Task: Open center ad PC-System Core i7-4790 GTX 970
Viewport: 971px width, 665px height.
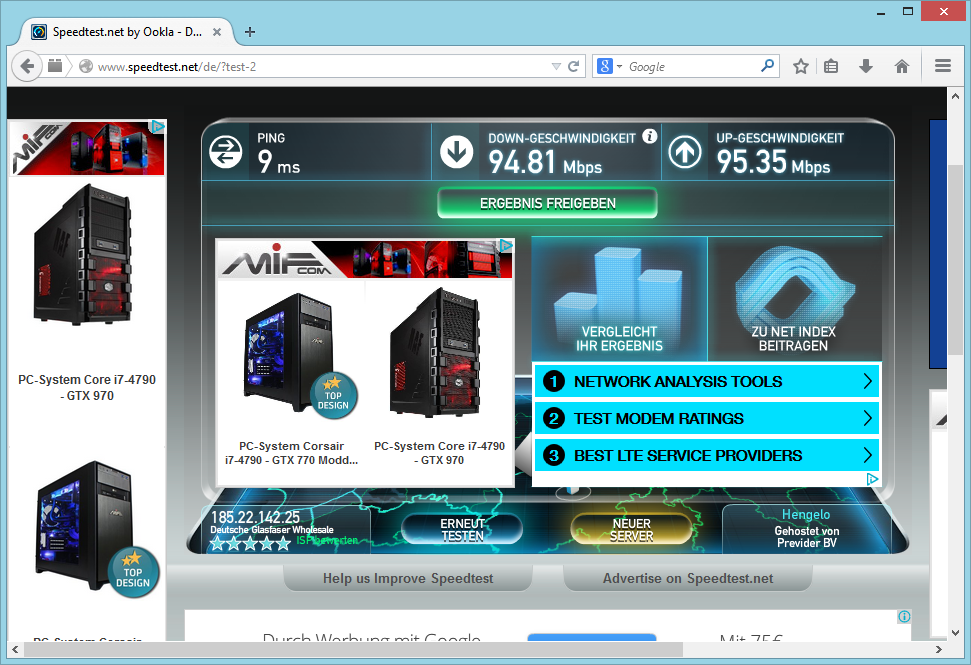Action: click(x=439, y=453)
